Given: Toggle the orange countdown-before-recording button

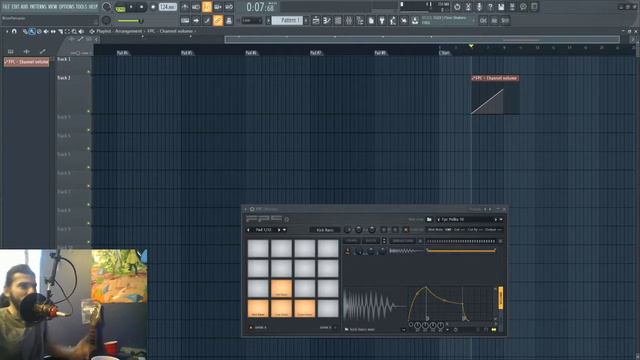Looking at the screenshot, I should click(207, 7).
